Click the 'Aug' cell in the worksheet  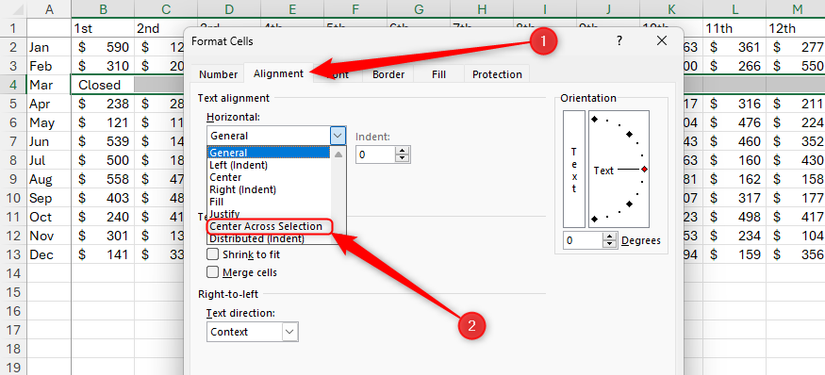coord(49,179)
